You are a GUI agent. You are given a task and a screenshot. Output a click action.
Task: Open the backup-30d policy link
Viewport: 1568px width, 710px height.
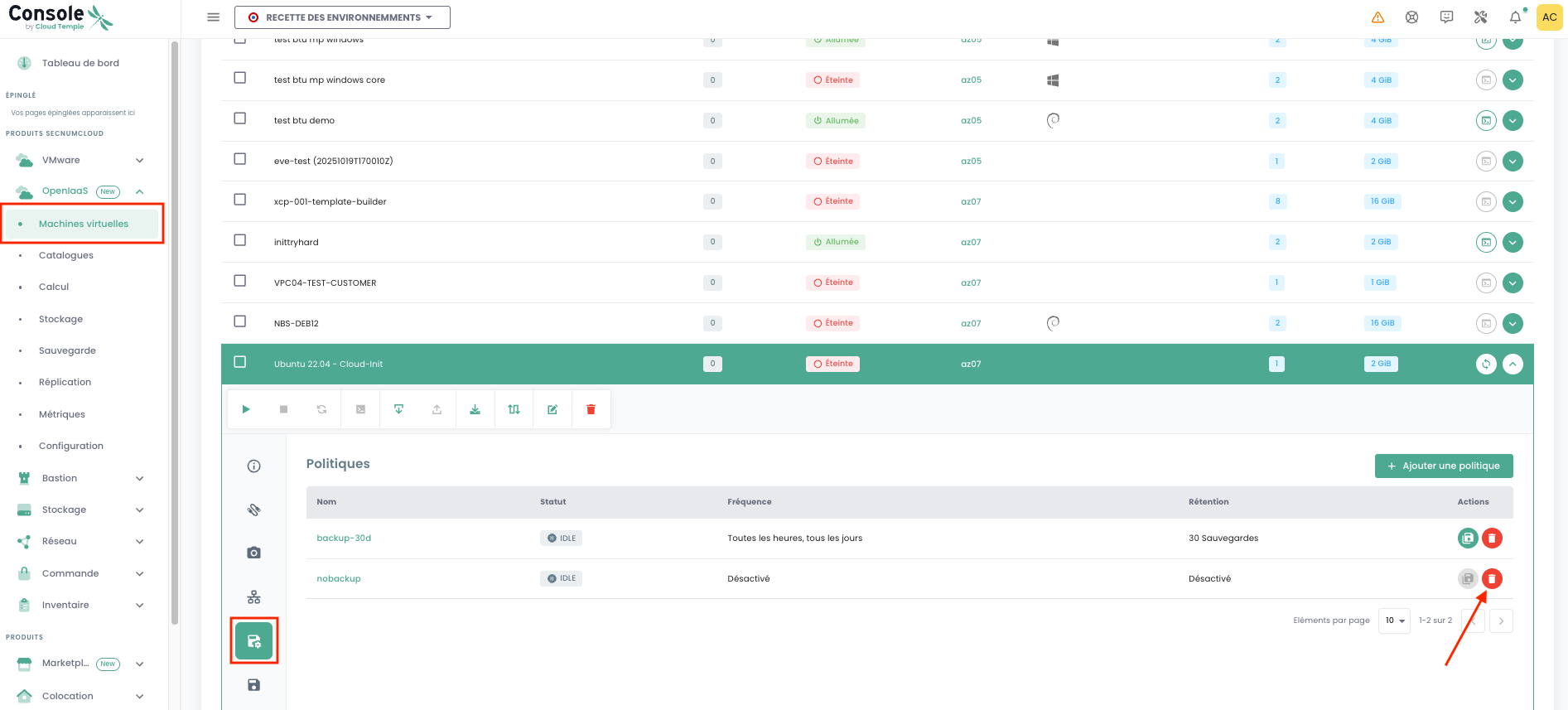(344, 539)
